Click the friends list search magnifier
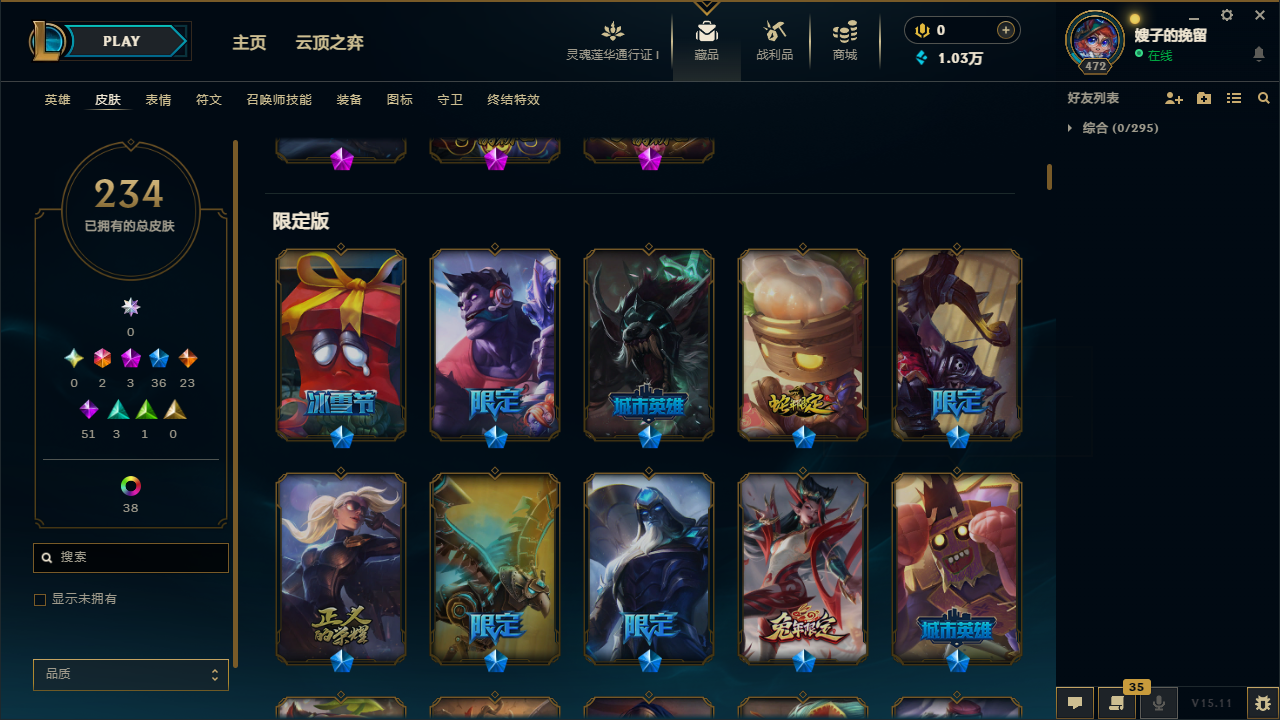Screen dimensions: 1280x720 pos(1264,99)
